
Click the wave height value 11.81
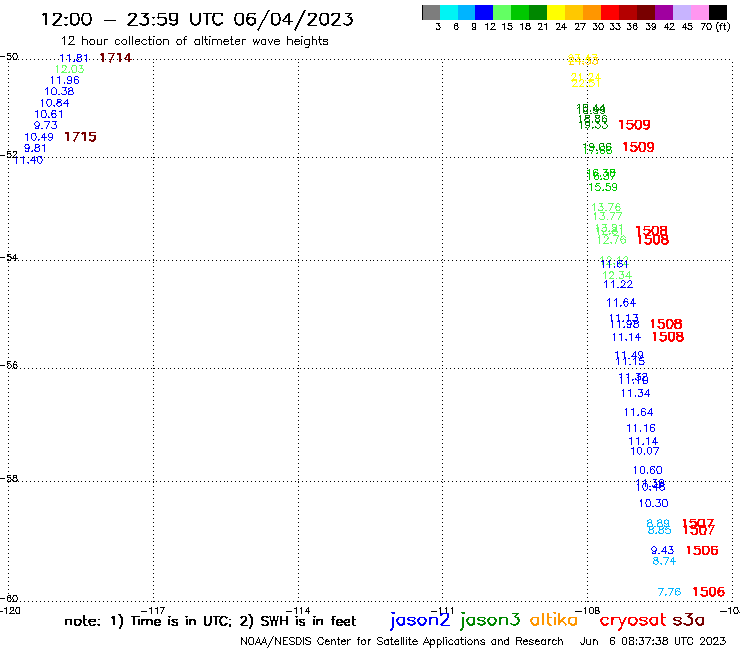pyautogui.click(x=74, y=58)
